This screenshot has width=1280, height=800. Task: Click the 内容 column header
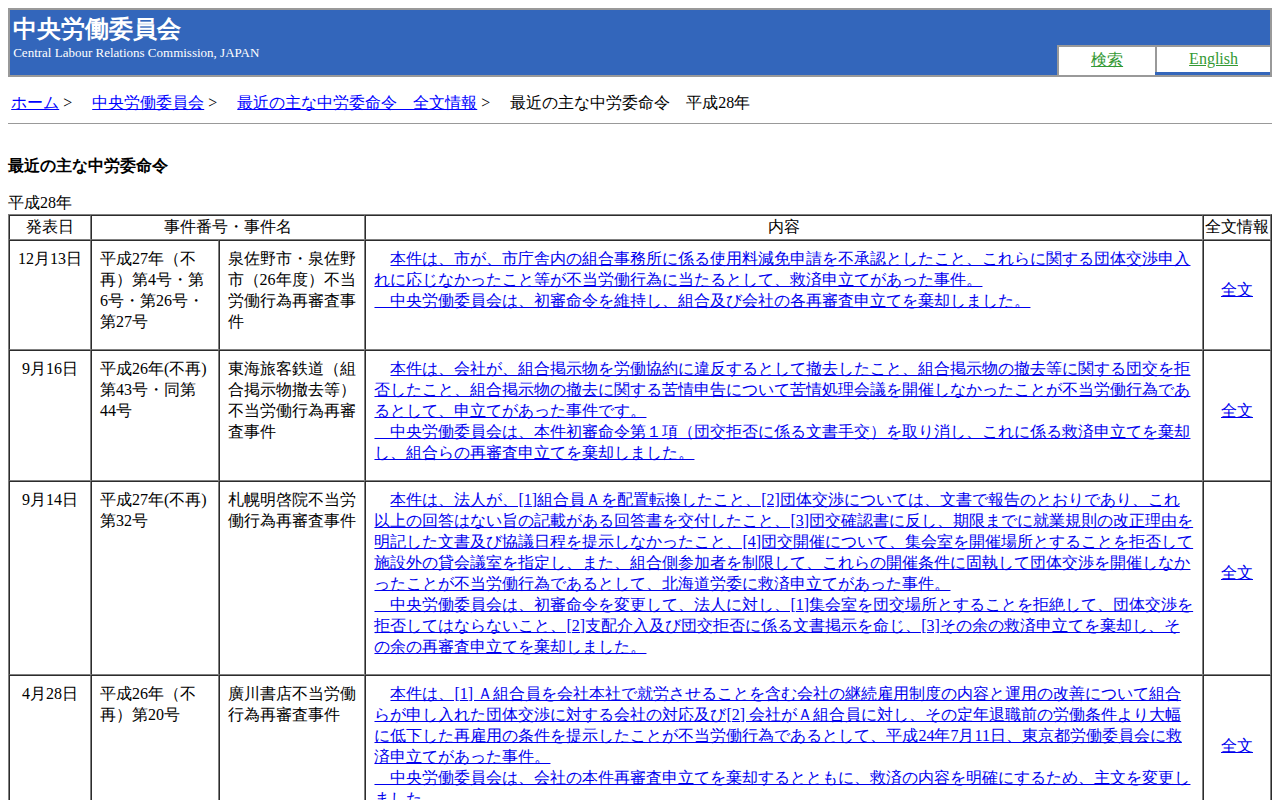[783, 227]
